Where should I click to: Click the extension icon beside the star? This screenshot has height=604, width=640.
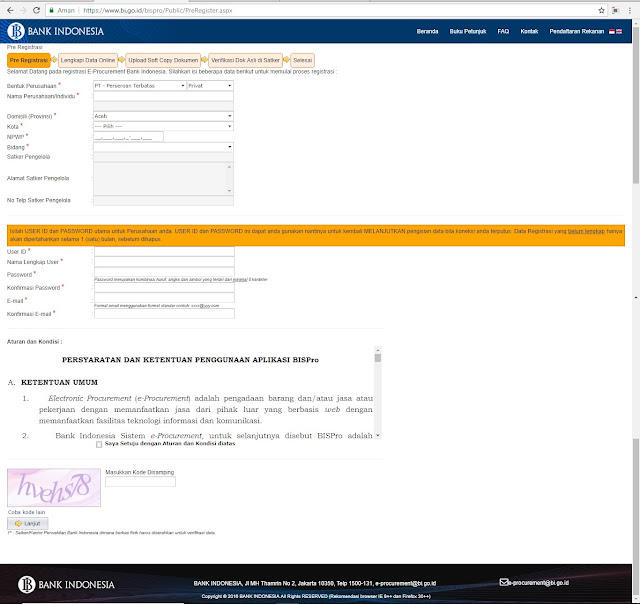(615, 11)
